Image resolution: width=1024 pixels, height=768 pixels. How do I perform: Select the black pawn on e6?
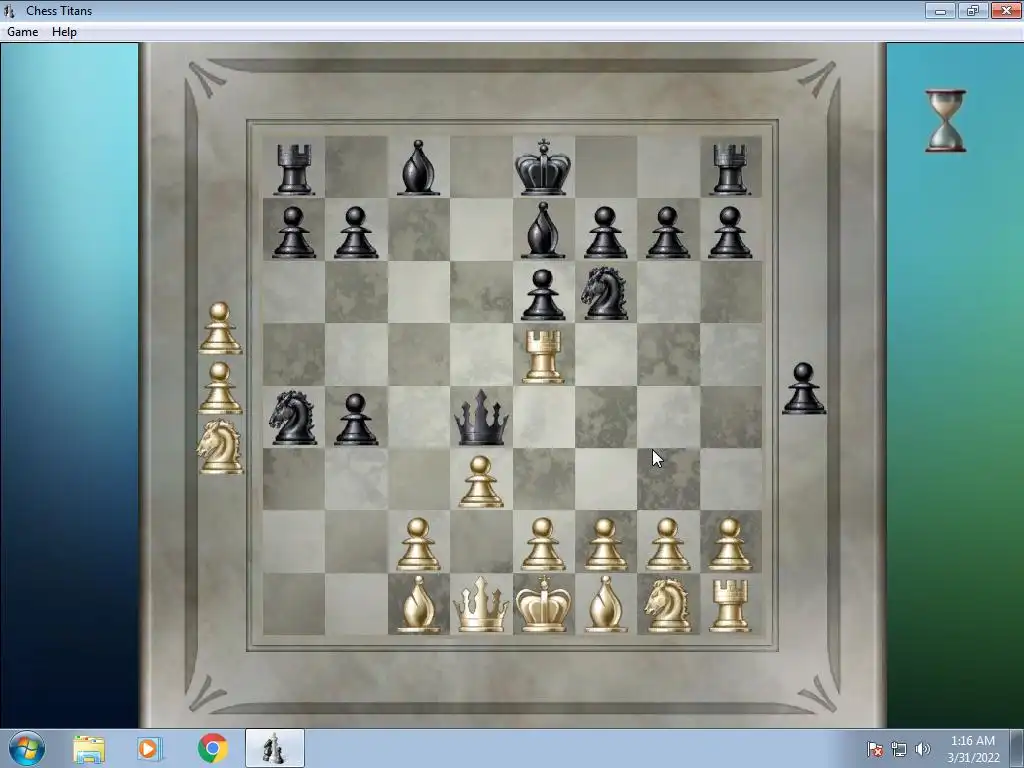543,295
